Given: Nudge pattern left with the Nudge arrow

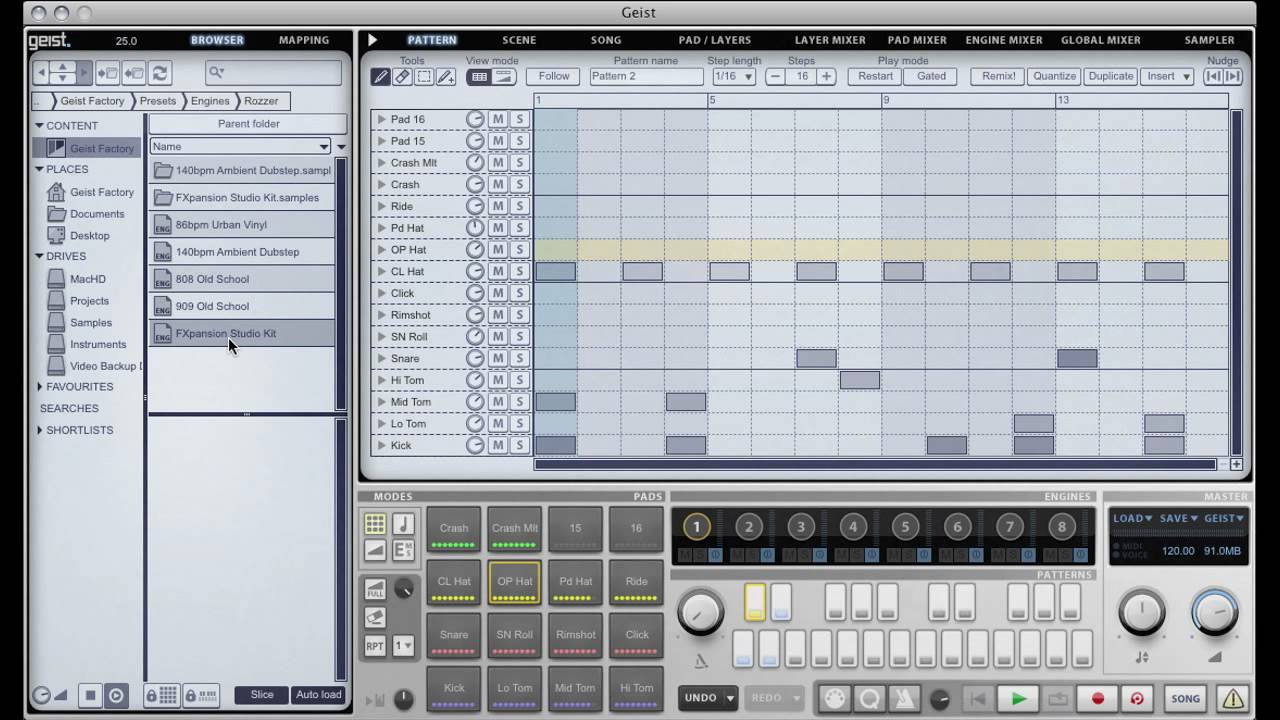Looking at the screenshot, I should [x=1213, y=76].
